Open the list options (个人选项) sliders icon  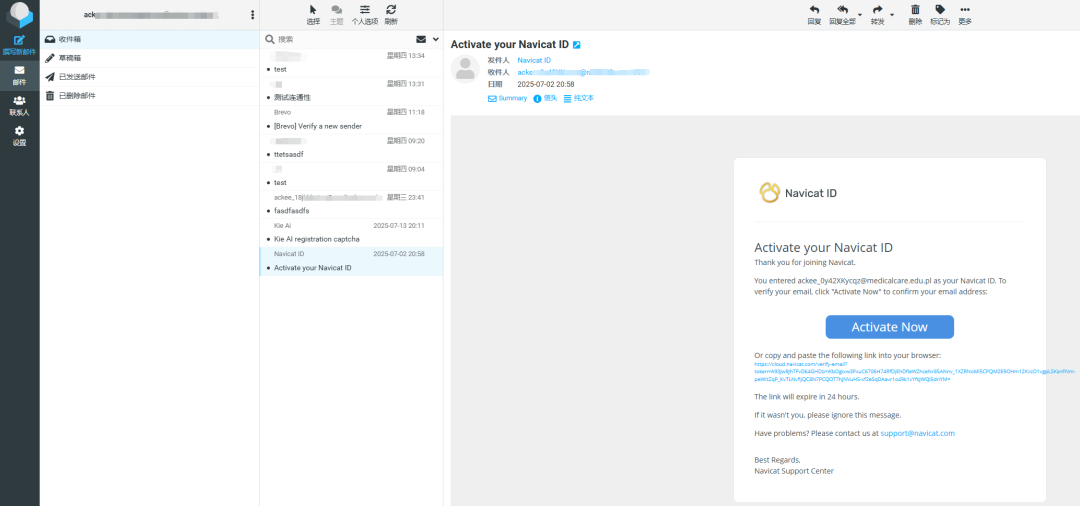tap(365, 10)
